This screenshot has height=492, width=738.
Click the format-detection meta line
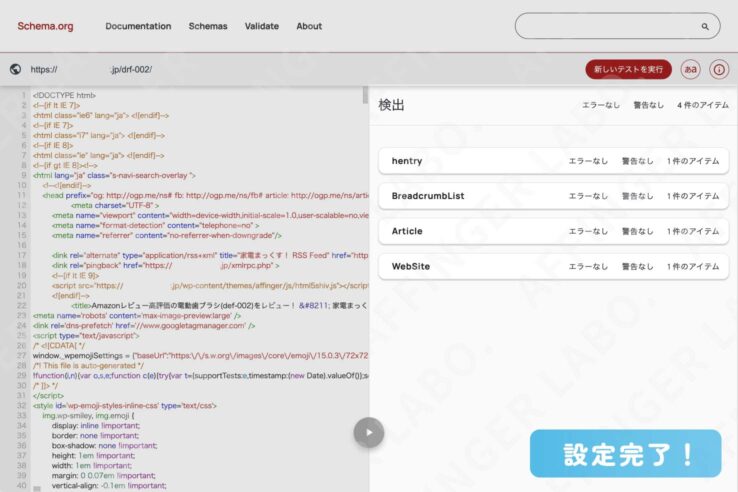(155, 226)
